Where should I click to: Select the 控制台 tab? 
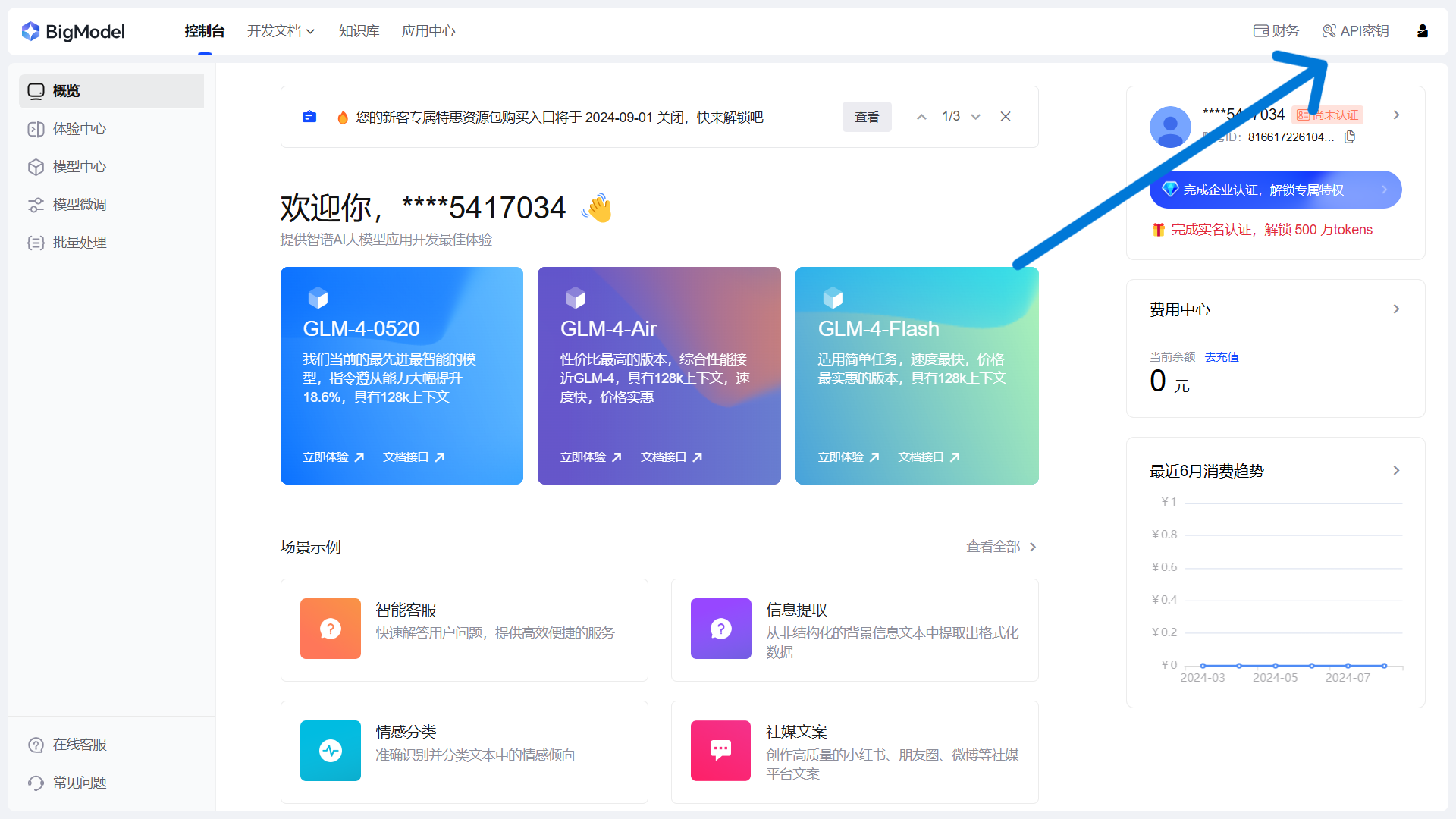pos(205,31)
